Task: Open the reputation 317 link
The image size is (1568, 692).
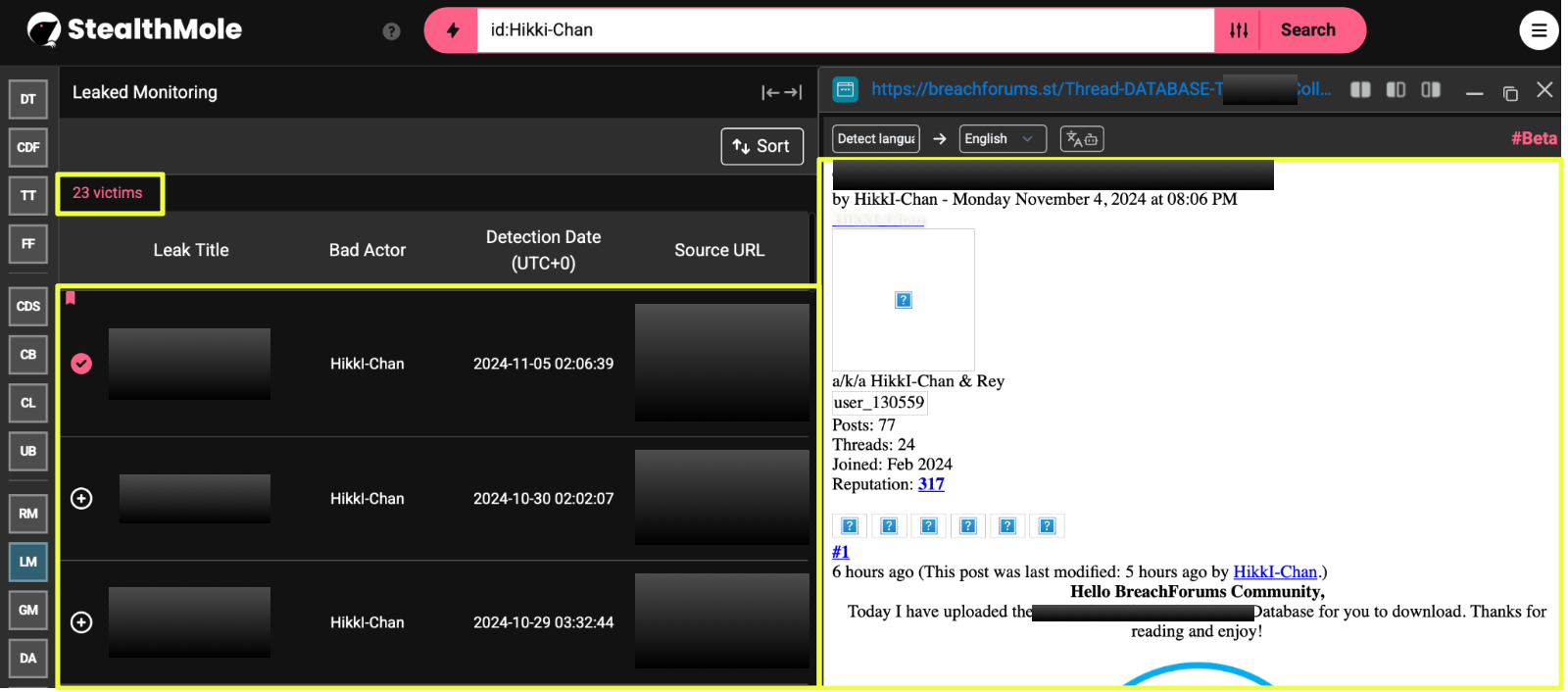Action: click(931, 484)
